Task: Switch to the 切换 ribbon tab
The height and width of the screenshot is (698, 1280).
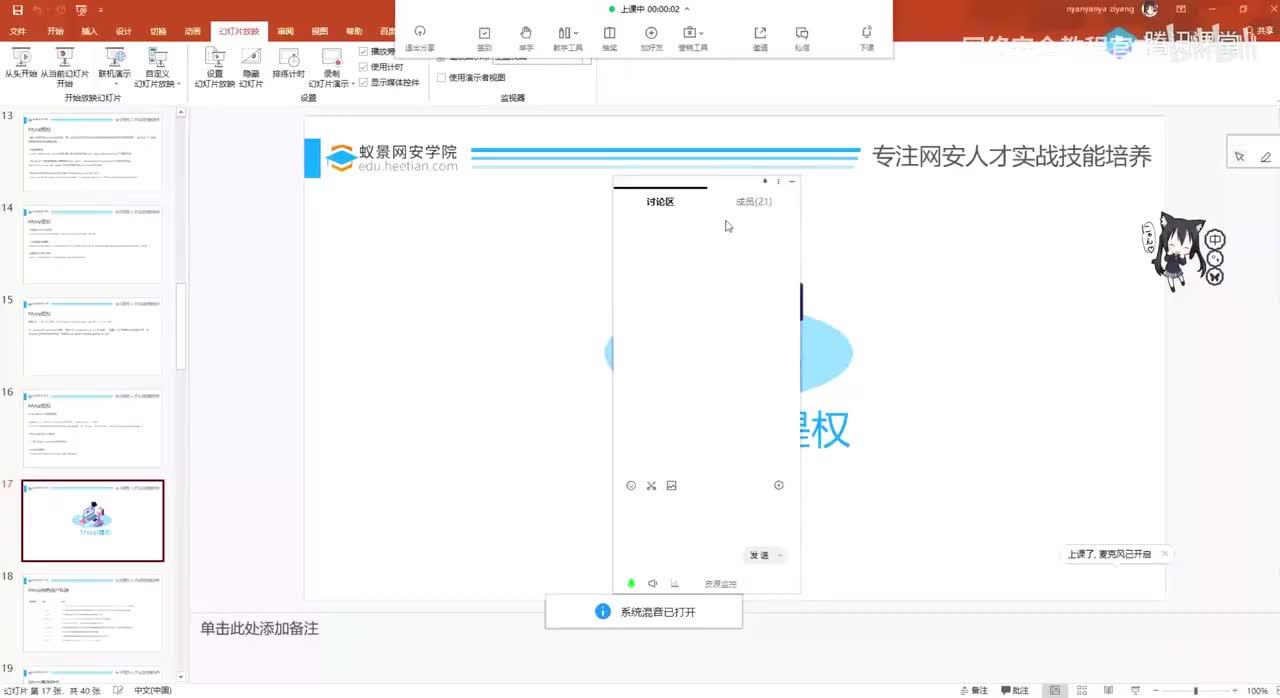Action: [x=158, y=31]
